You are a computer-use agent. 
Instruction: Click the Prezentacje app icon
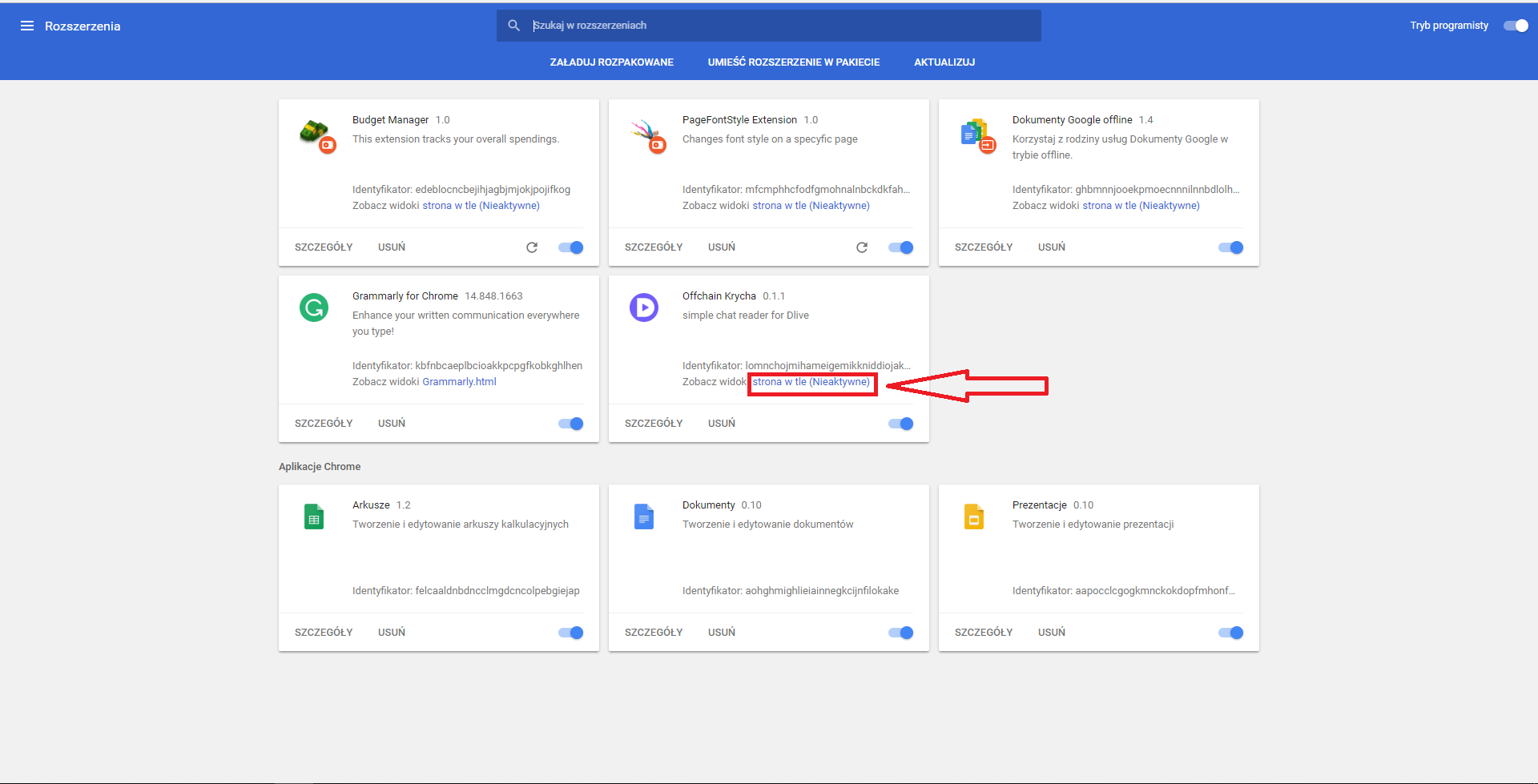tap(974, 517)
